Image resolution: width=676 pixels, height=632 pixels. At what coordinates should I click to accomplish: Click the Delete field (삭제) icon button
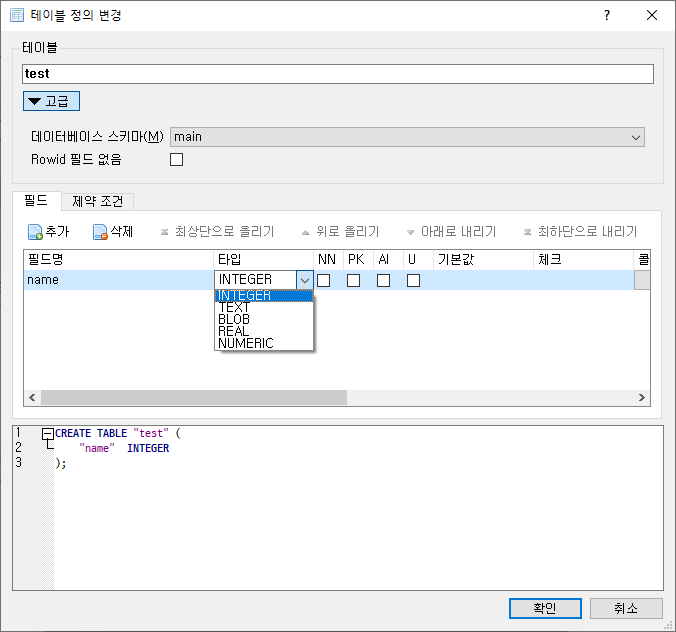tap(113, 232)
